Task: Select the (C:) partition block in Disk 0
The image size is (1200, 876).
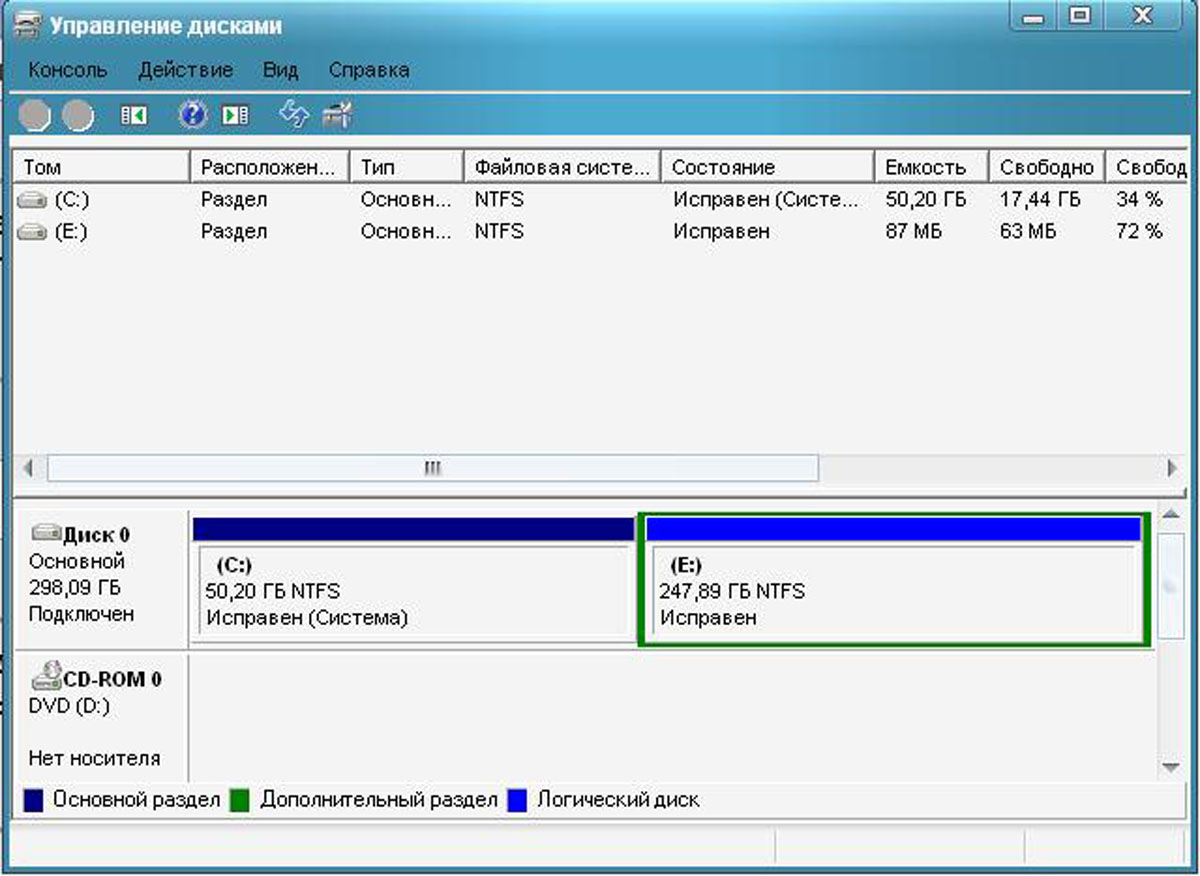Action: [413, 580]
